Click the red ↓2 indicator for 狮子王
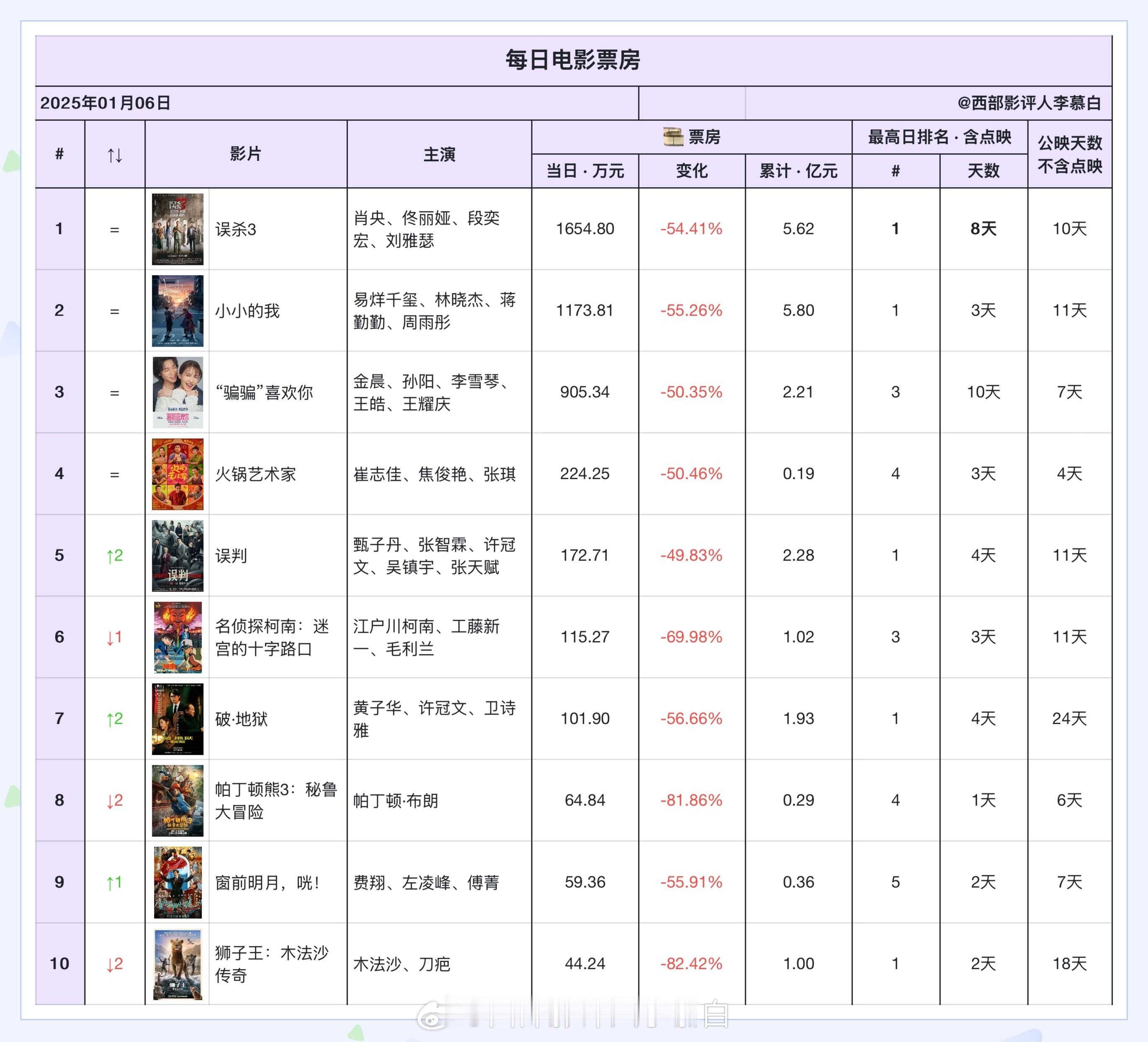 114,964
